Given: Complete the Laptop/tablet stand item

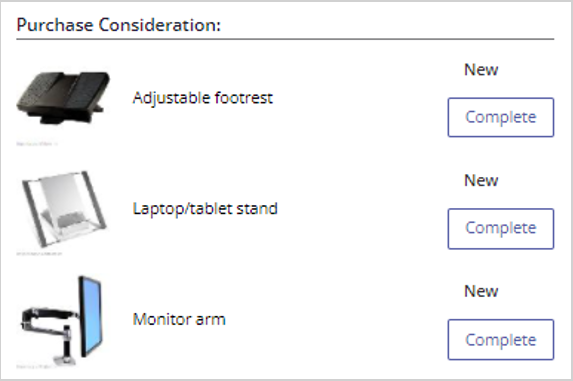Looking at the screenshot, I should coord(501,229).
